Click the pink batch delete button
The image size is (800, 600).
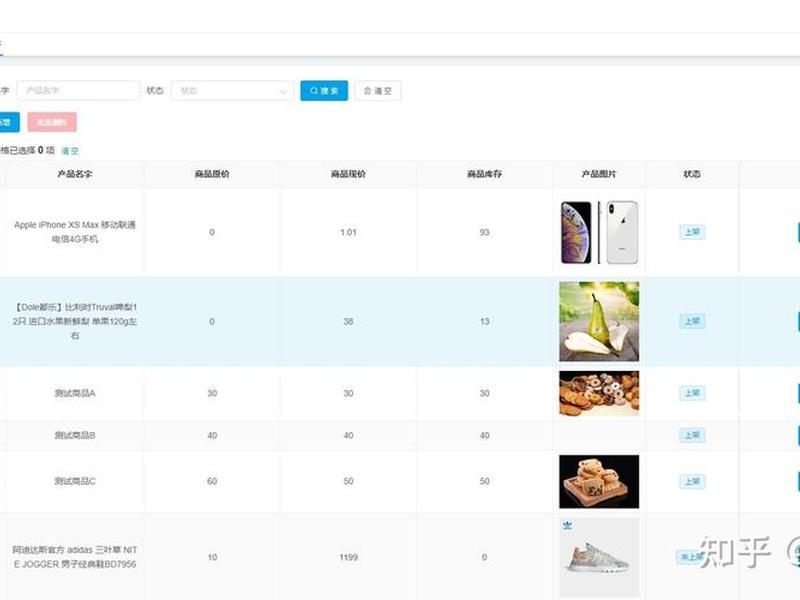[x=52, y=122]
